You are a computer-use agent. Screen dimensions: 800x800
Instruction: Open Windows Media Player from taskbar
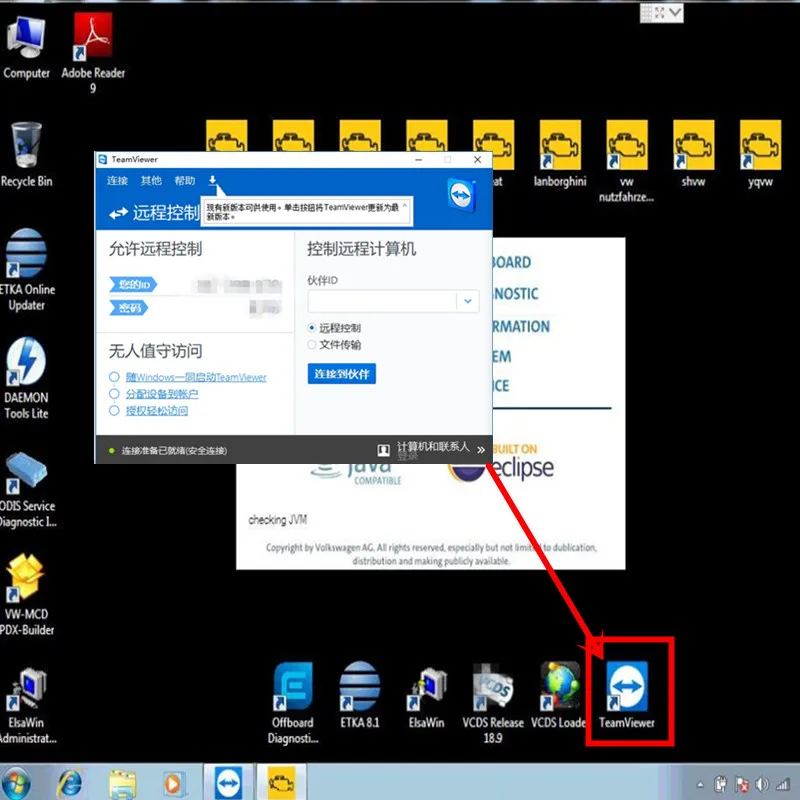coord(173,783)
